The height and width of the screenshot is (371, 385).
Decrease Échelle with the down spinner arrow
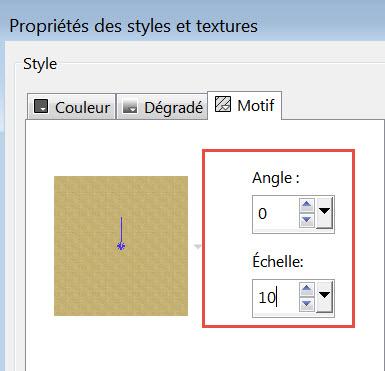pyautogui.click(x=307, y=304)
